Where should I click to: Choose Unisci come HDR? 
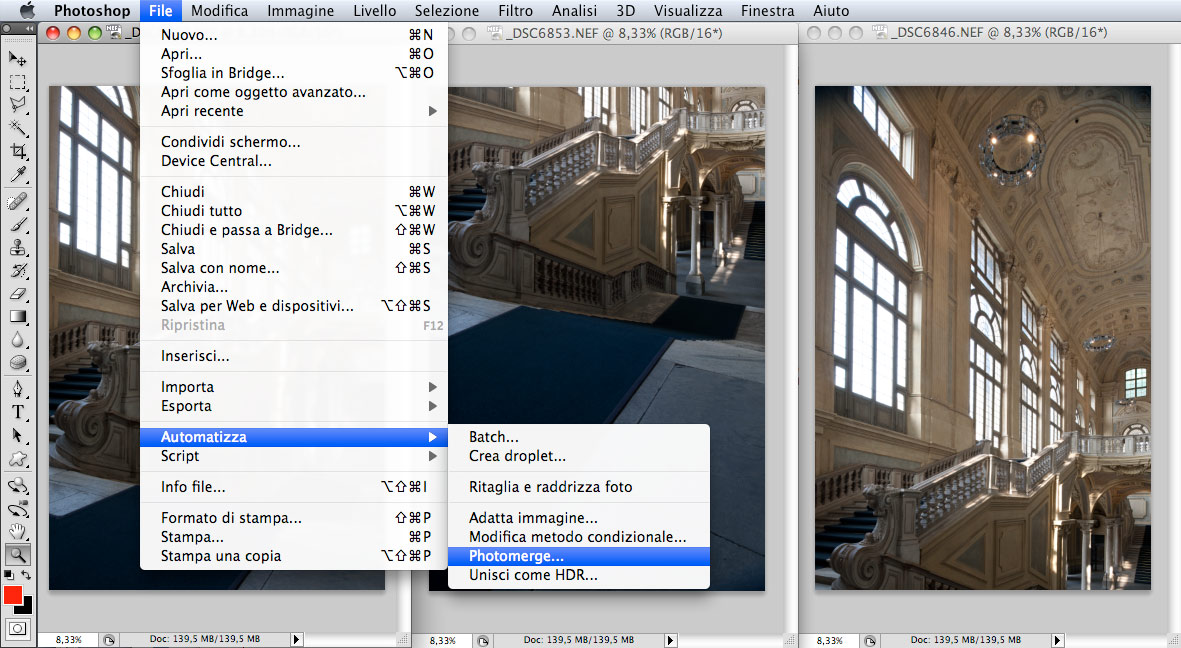[x=578, y=575]
